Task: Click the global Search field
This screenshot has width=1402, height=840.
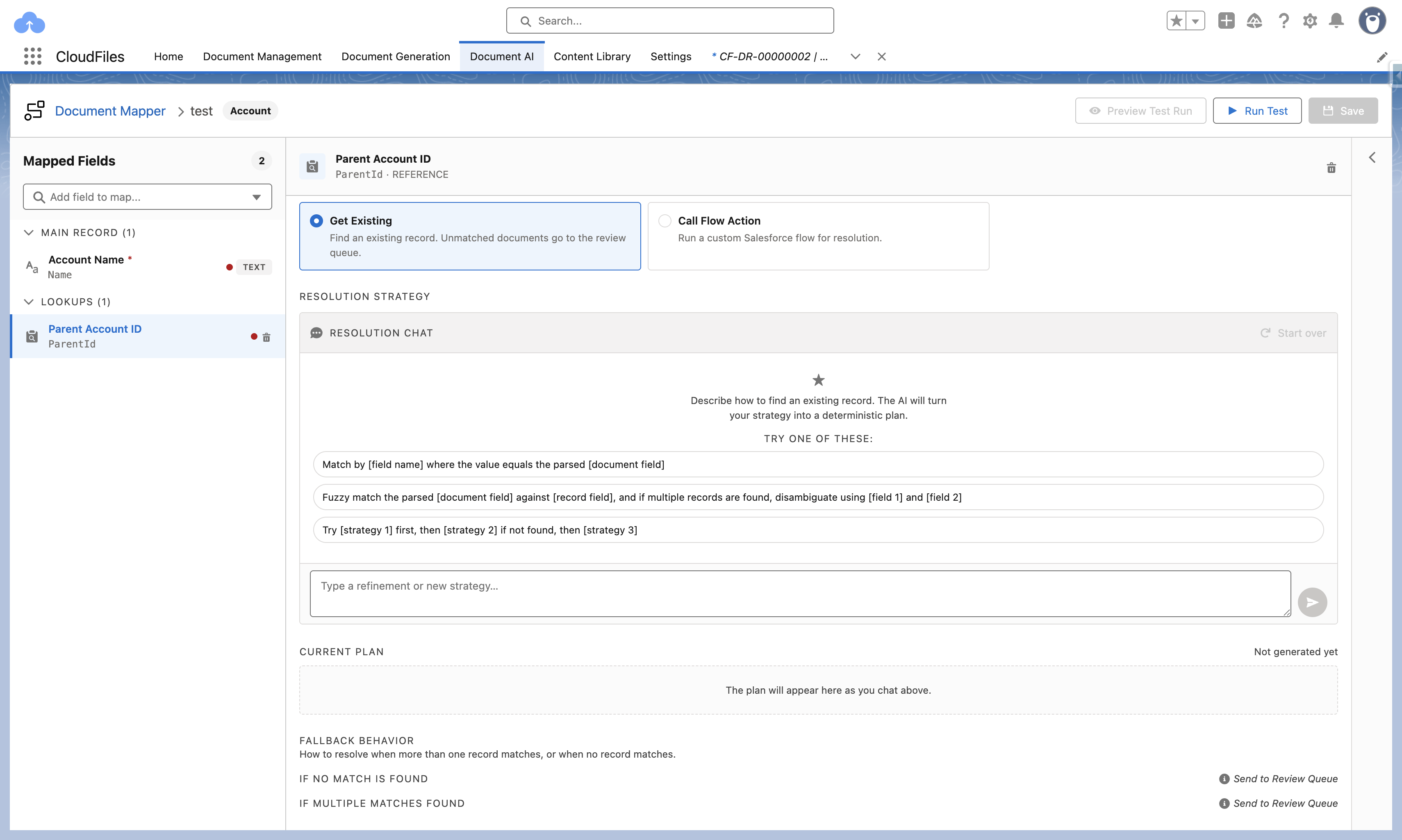Action: point(670,21)
